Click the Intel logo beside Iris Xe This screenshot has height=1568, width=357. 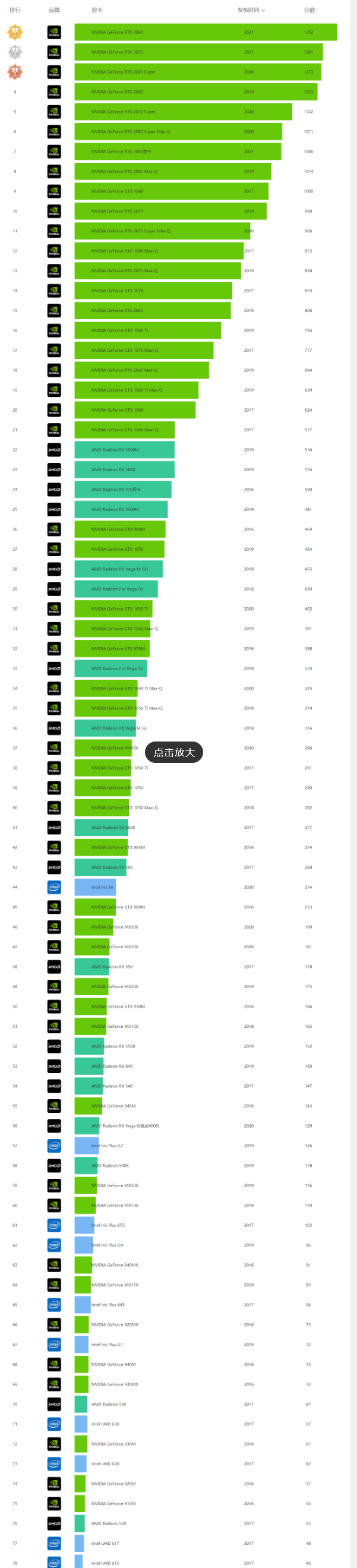(54, 887)
